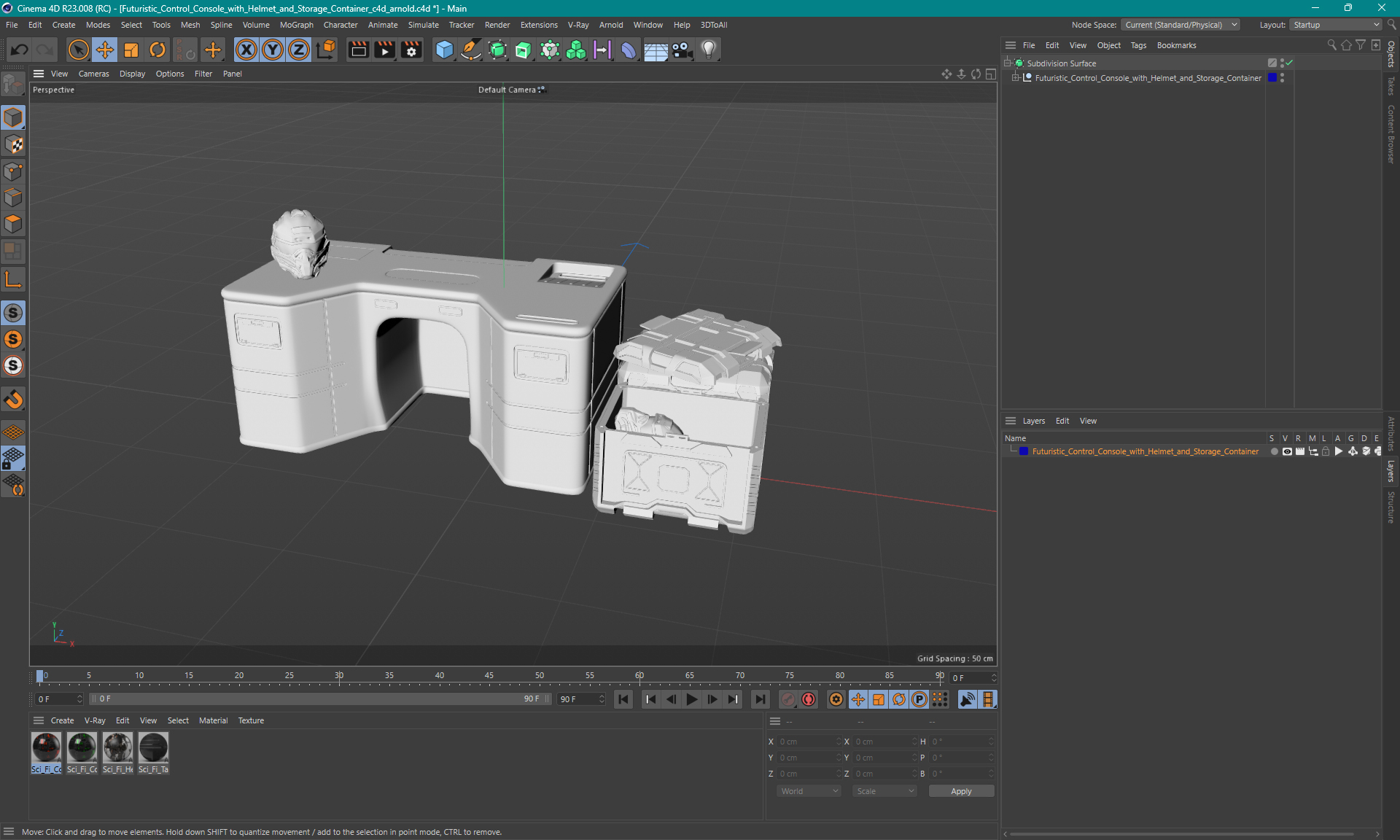Toggle Subdivision Surface enabled checkmark
Image resolution: width=1400 pixels, height=840 pixels.
pos(1289,63)
